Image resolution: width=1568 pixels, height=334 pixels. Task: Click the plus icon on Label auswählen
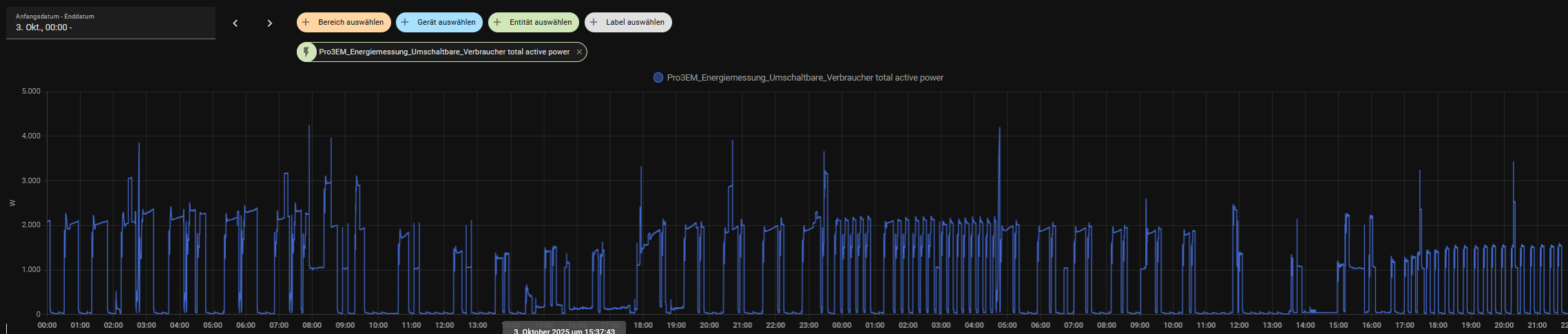tap(594, 22)
